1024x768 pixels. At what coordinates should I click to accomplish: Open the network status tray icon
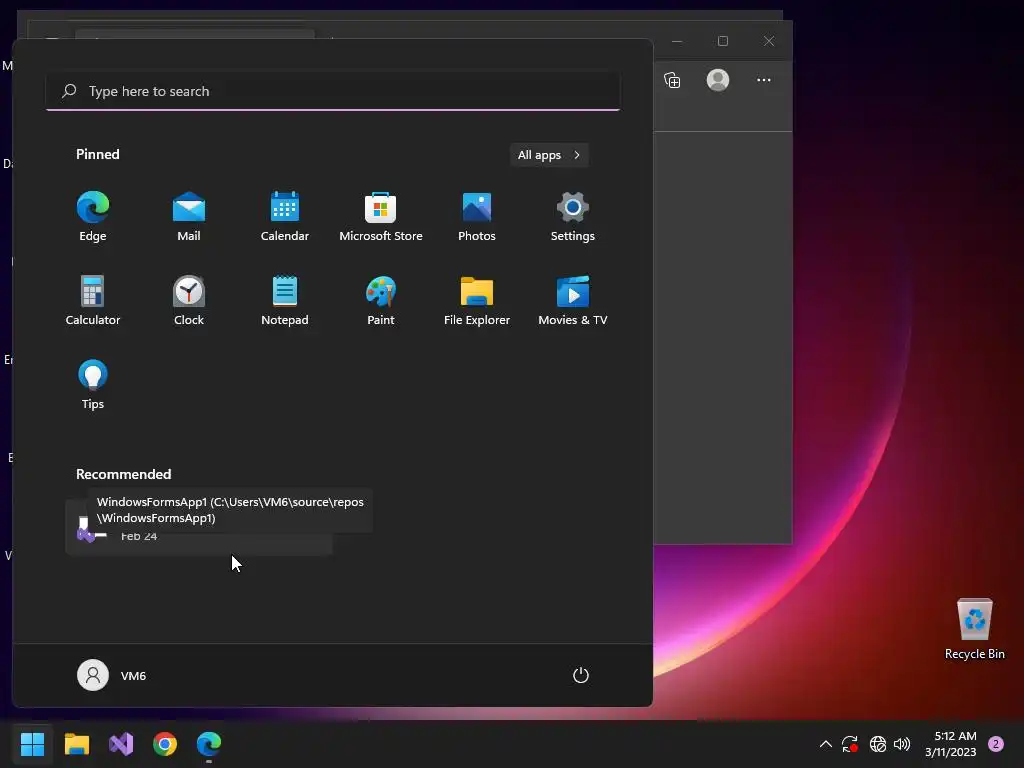coord(878,744)
